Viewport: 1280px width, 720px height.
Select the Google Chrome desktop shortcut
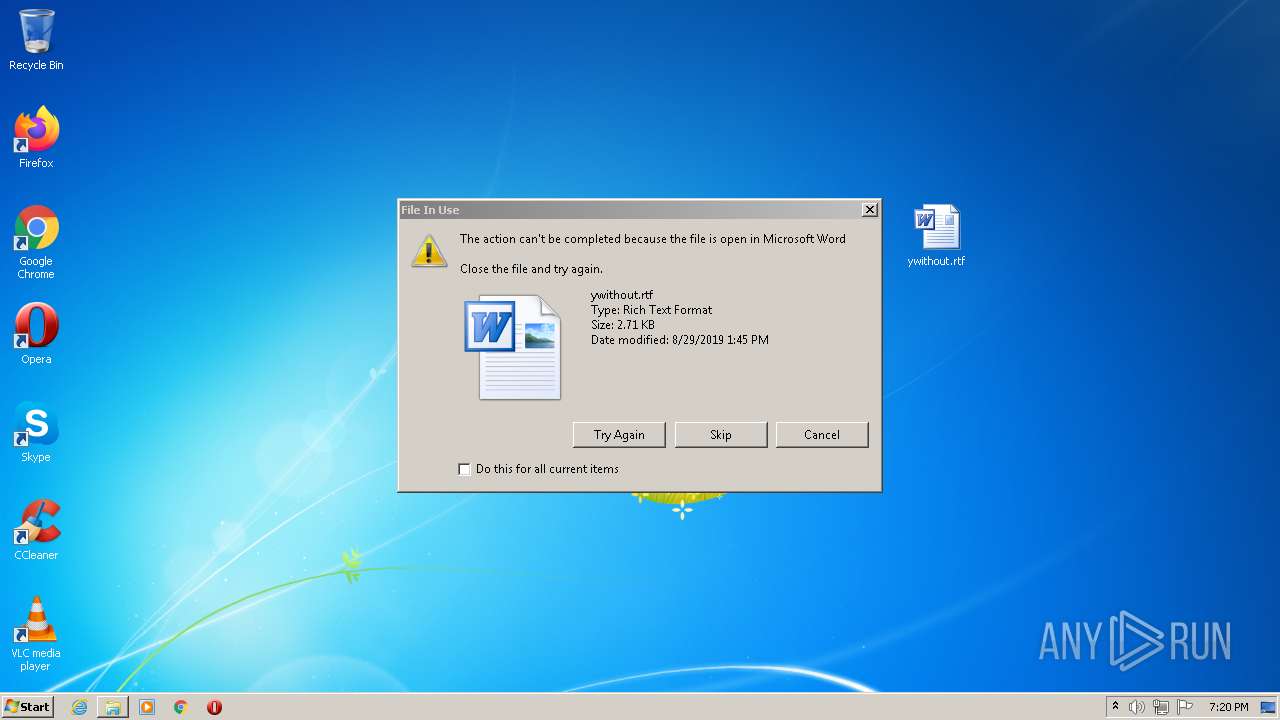point(36,242)
